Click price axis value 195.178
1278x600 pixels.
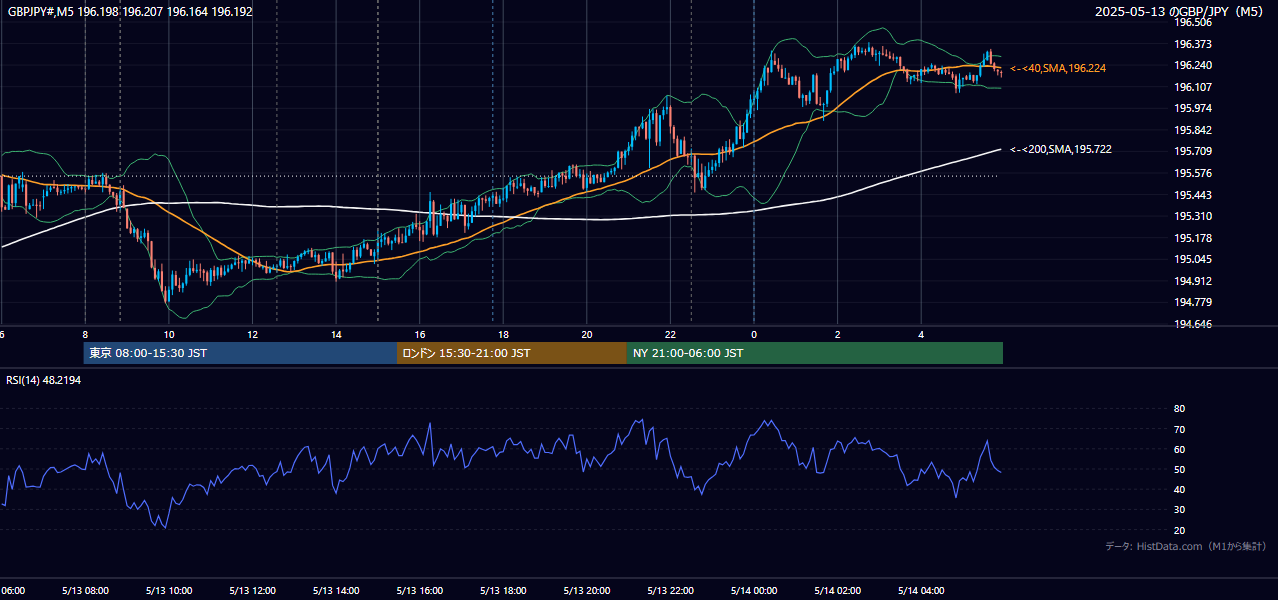(x=1192, y=238)
